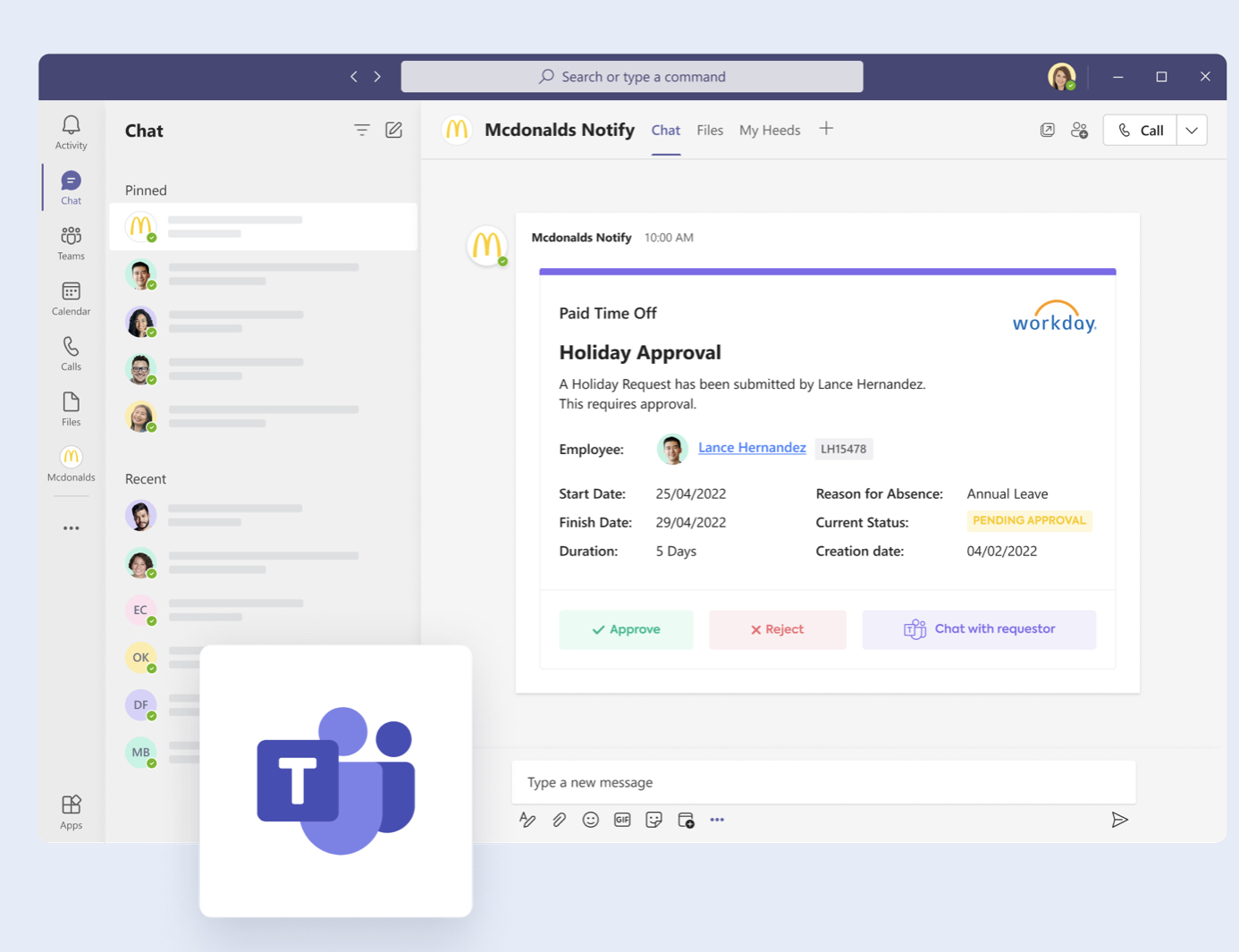Send the message
This screenshot has height=952, width=1239.
1119,820
